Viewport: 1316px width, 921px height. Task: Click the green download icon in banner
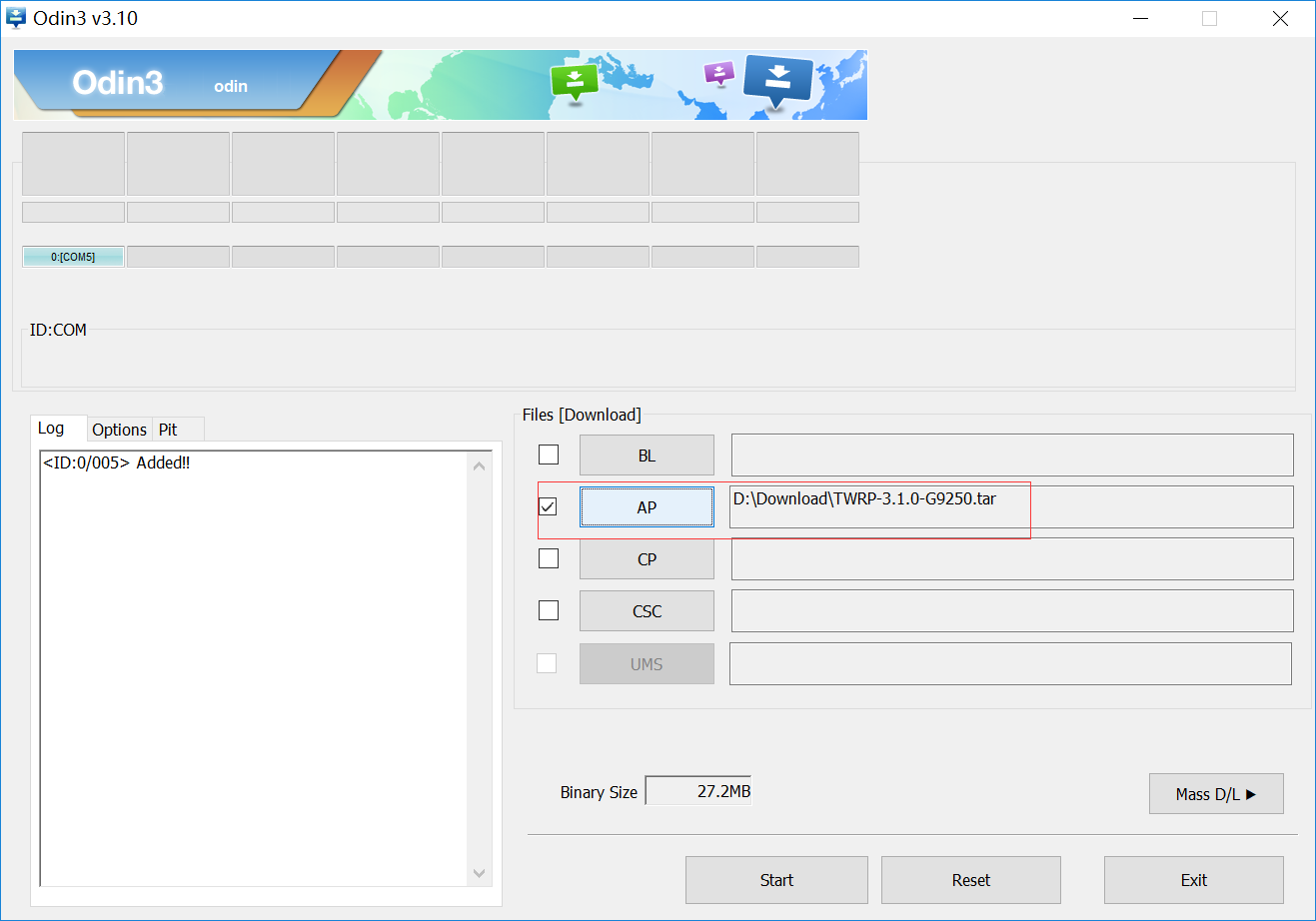point(575,83)
